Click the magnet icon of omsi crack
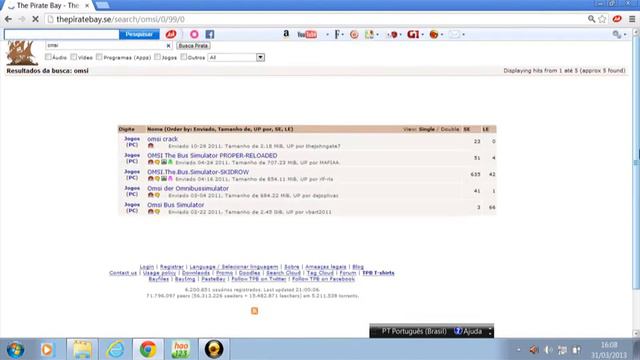640x360 pixels. [x=151, y=146]
